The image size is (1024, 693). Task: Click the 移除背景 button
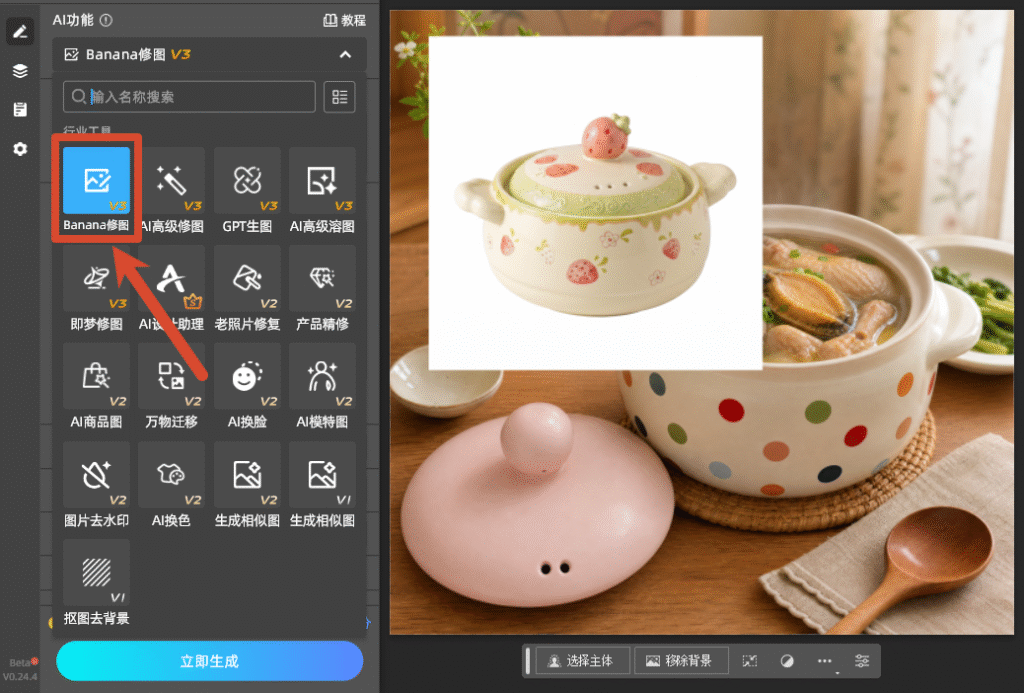[681, 661]
